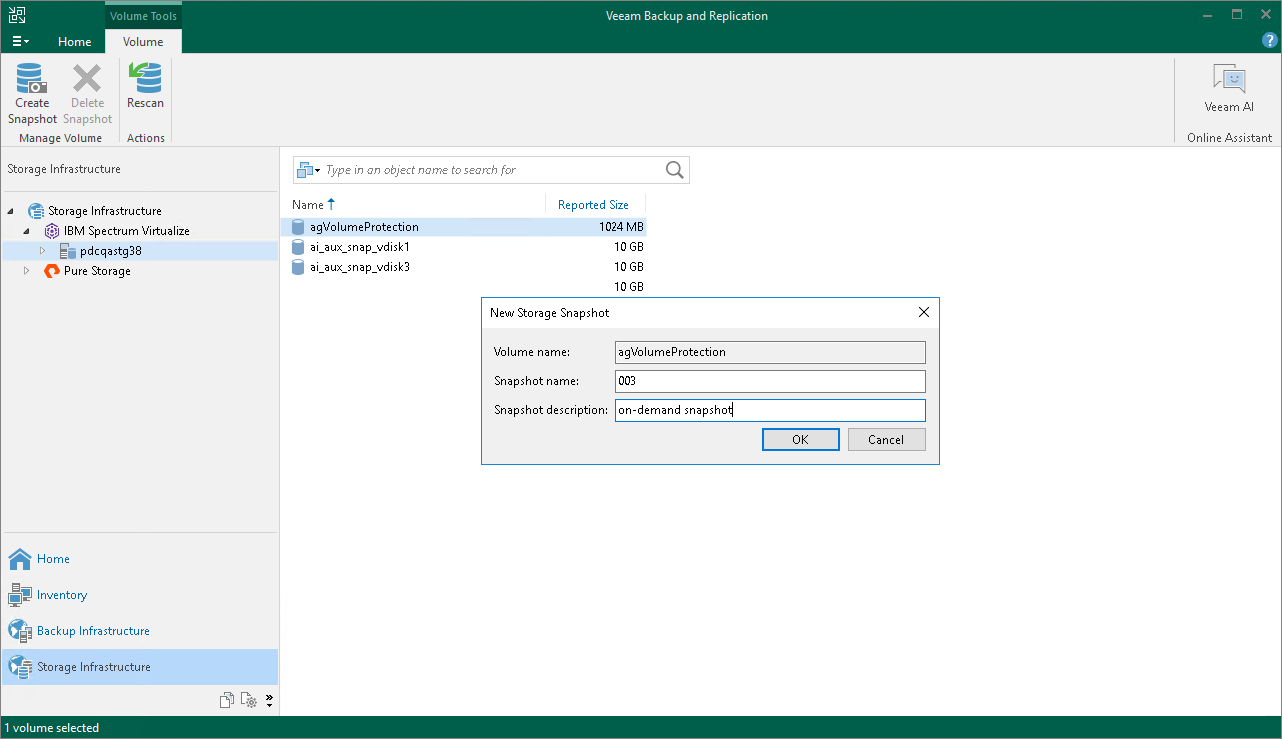Viewport: 1282px width, 739px height.
Task: Cancel the New Storage Snapshot dialog
Action: [x=886, y=440]
